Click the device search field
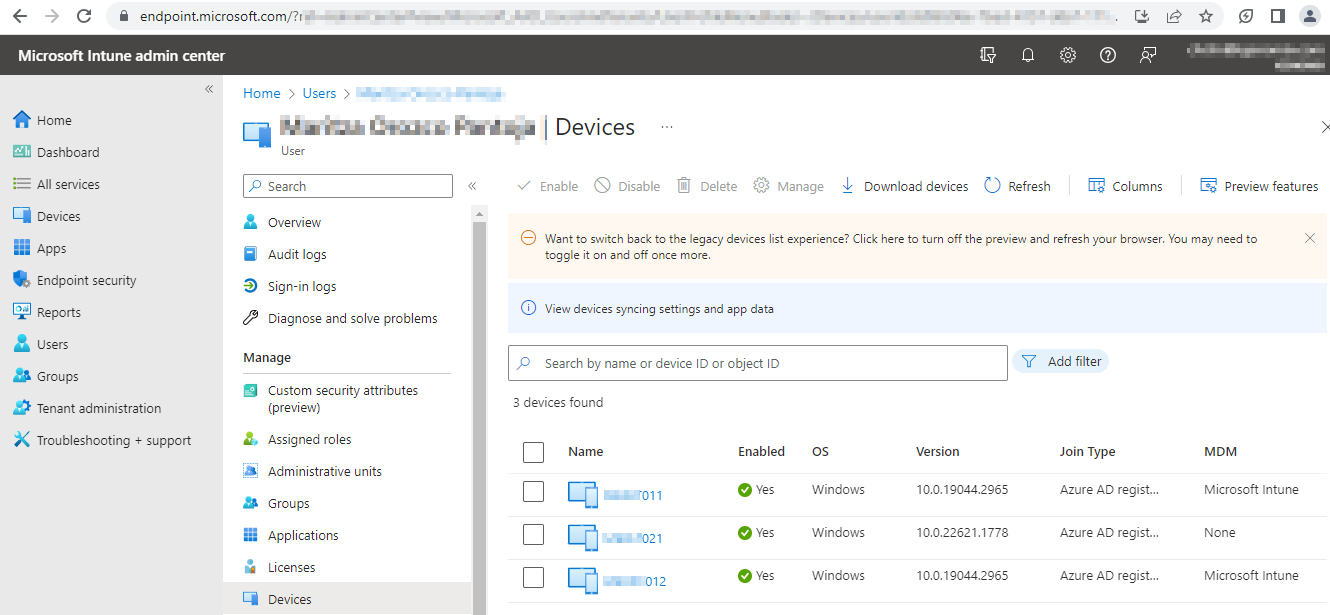Image resolution: width=1330 pixels, height=615 pixels. coord(757,363)
